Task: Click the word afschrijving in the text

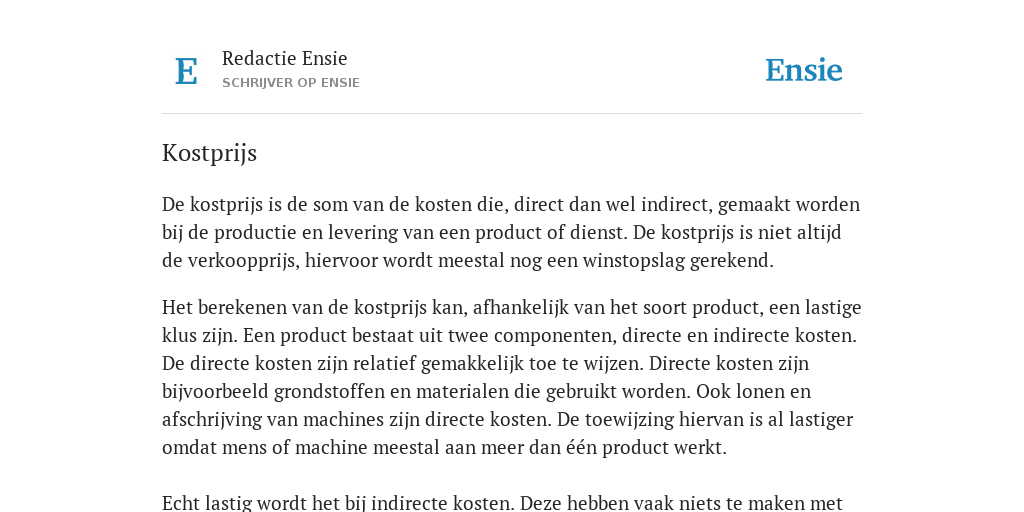Action: 212,419
